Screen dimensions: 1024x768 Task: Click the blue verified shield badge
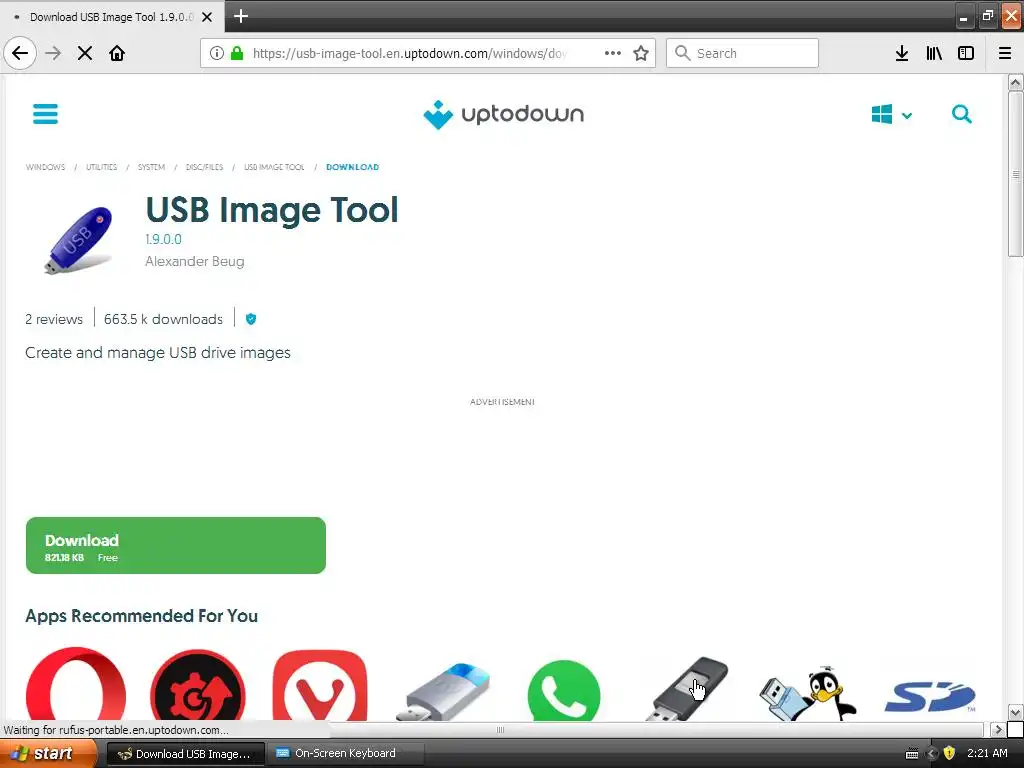tap(251, 319)
